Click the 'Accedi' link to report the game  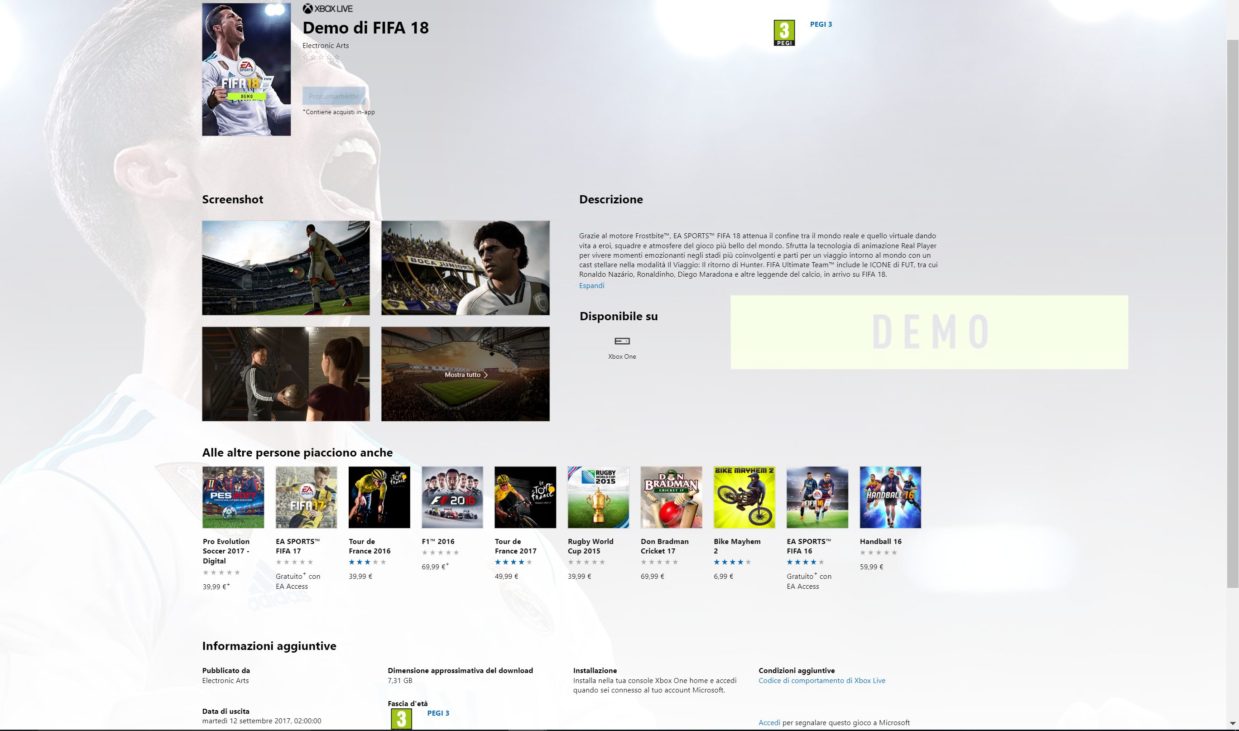769,722
